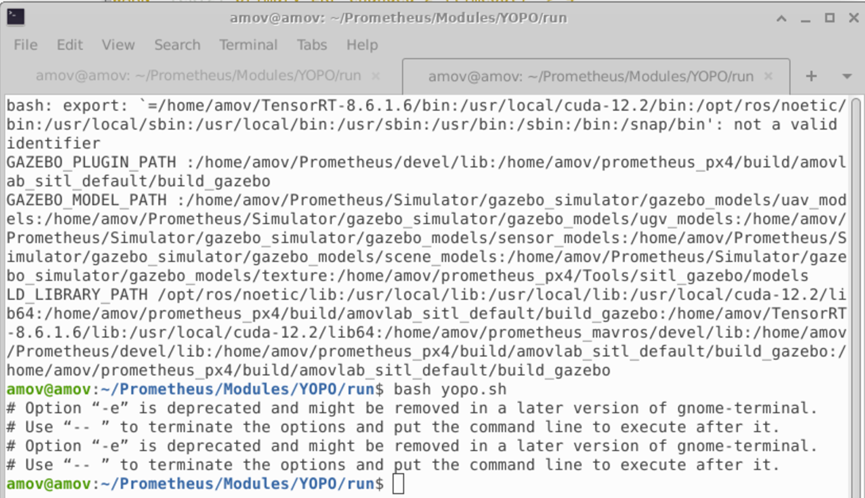Open the Search menu

pos(177,45)
